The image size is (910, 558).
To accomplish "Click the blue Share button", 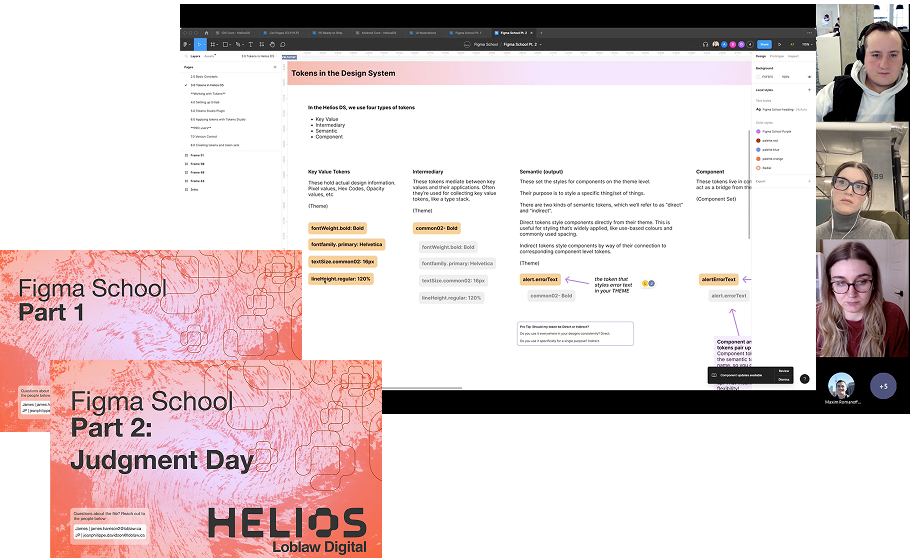I will [x=764, y=45].
